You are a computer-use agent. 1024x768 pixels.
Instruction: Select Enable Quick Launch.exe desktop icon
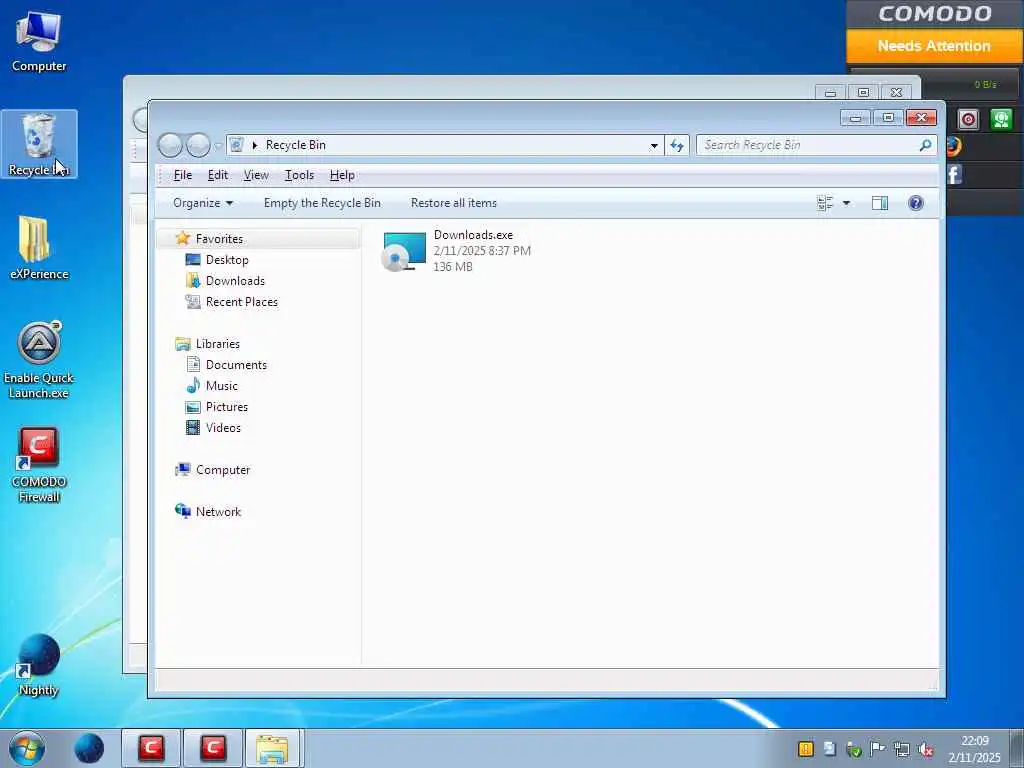(x=39, y=360)
